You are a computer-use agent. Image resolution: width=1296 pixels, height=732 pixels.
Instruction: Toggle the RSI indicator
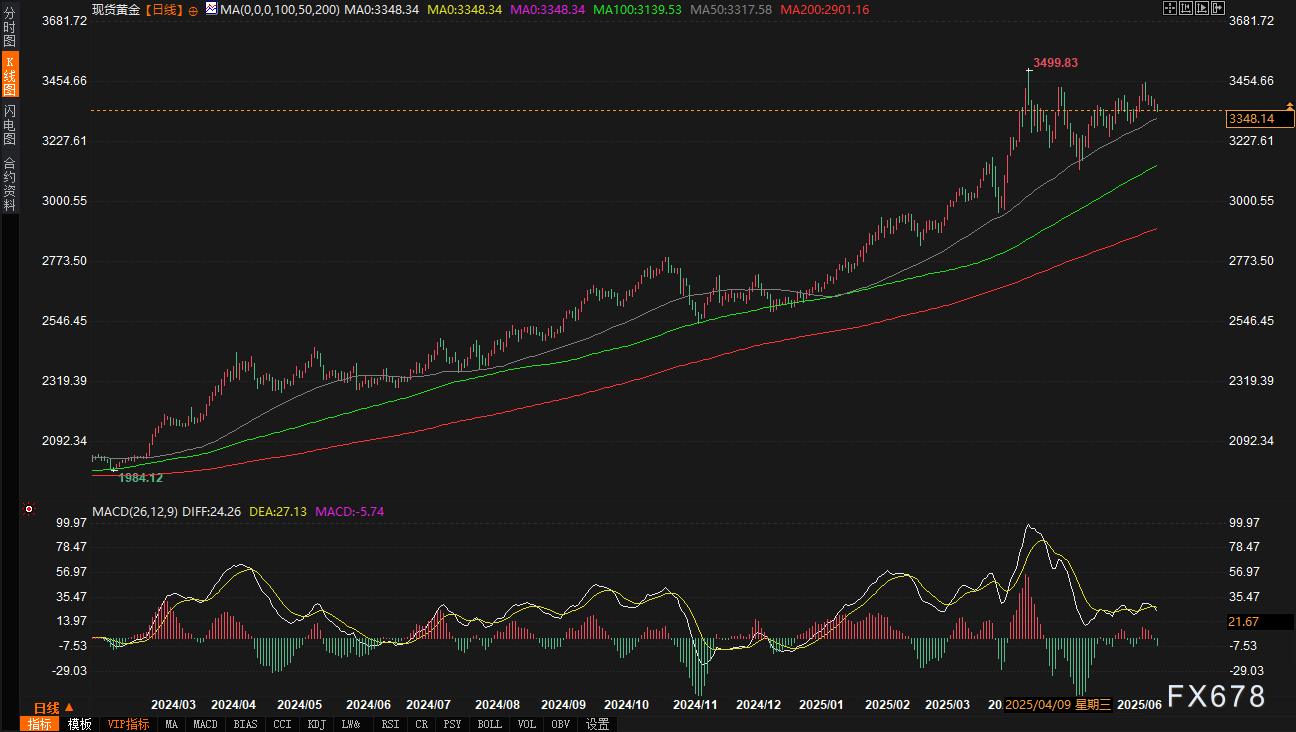click(390, 724)
